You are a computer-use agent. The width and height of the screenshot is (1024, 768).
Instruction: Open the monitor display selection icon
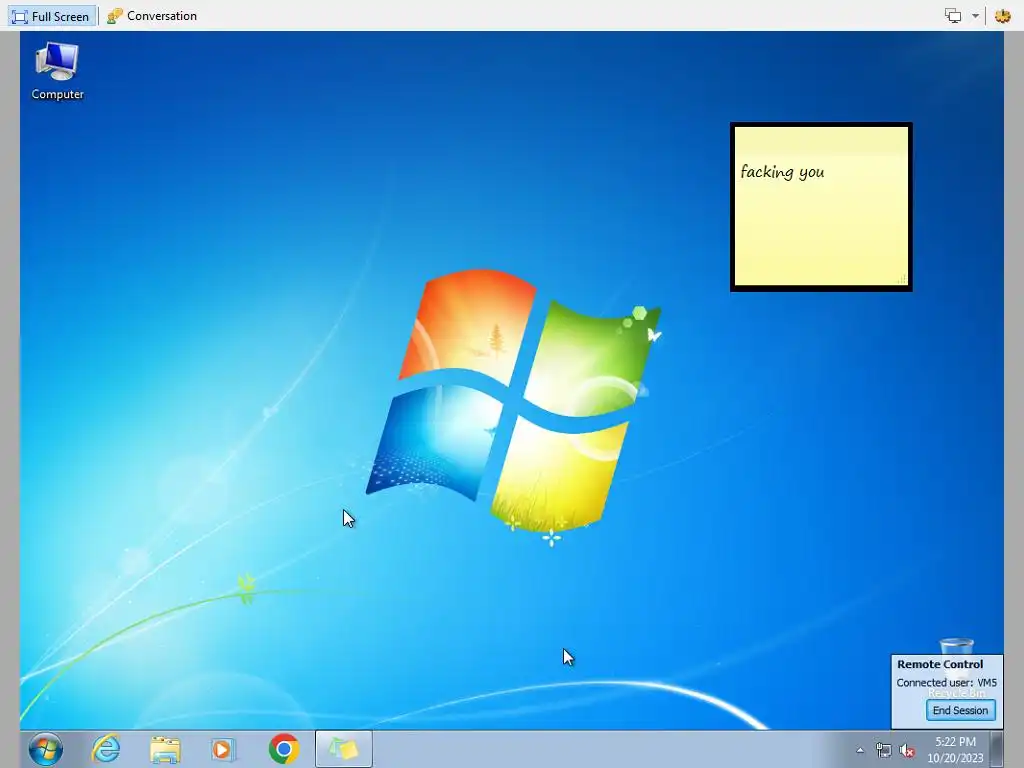point(953,16)
